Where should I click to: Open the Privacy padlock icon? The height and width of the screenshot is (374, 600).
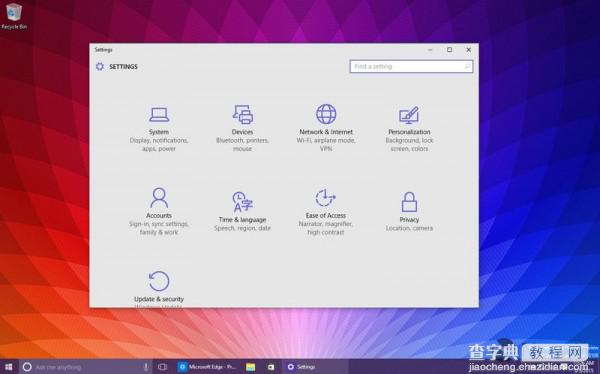[409, 202]
